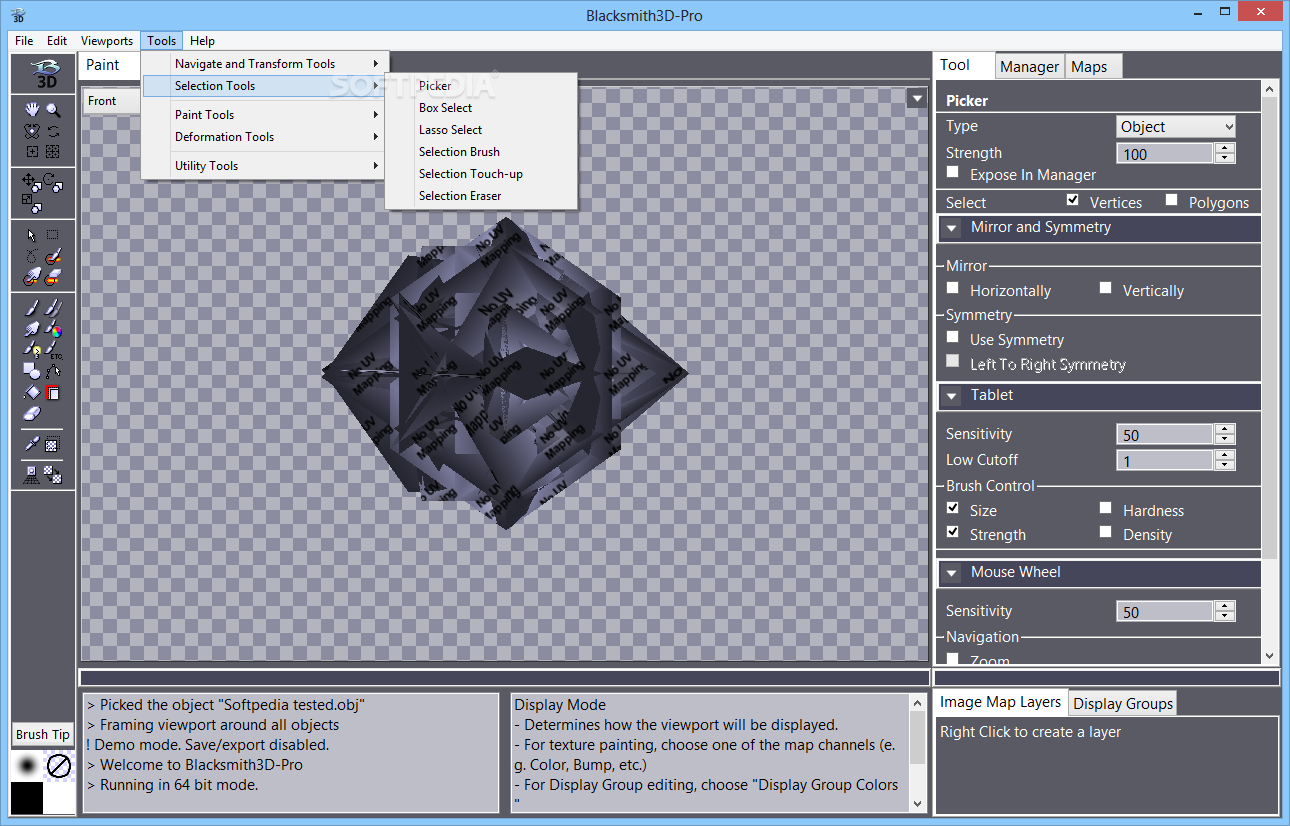Click the soft round brush tip preview
The height and width of the screenshot is (826, 1290).
click(27, 766)
